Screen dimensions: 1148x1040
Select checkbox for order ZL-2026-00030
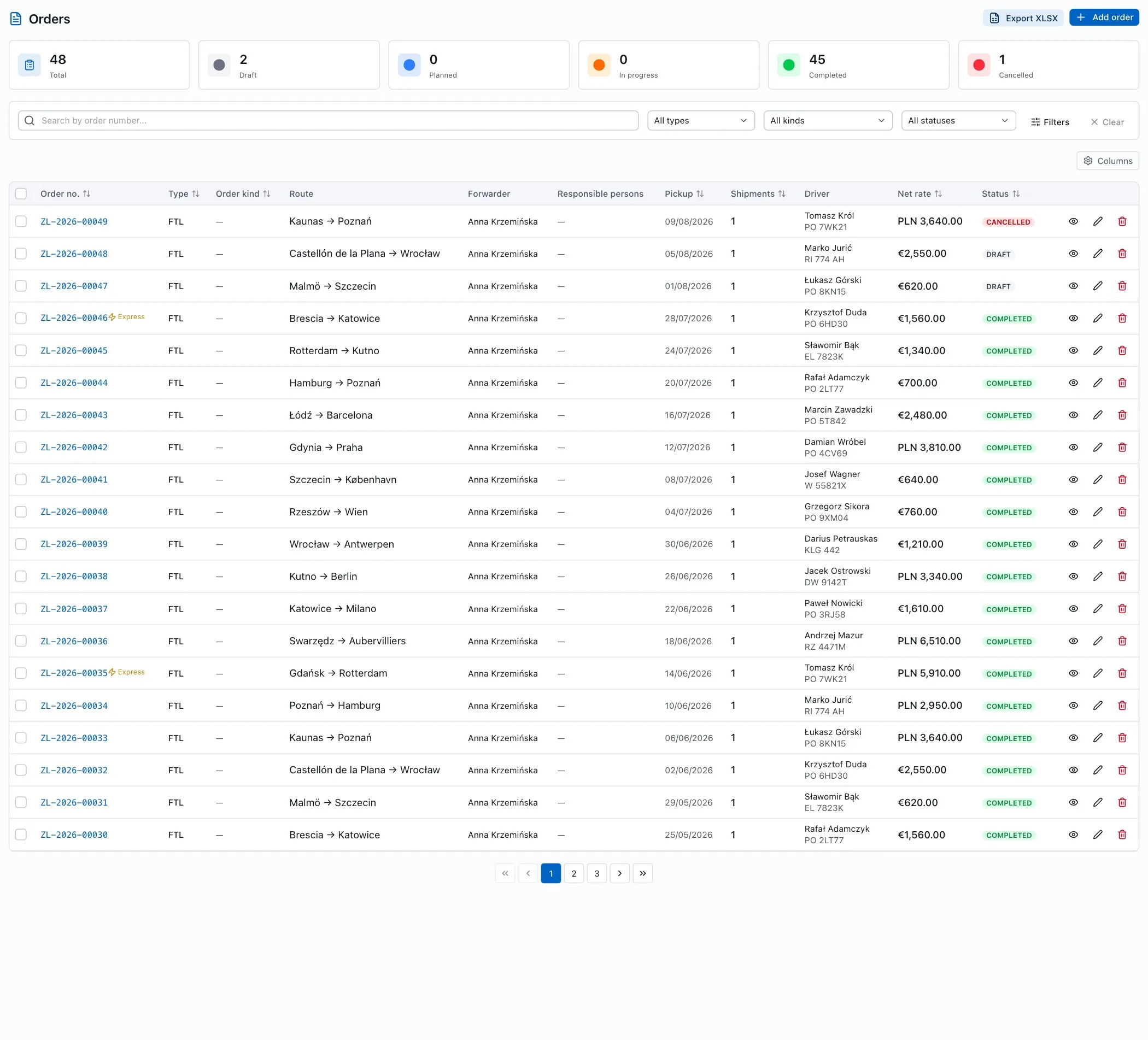[21, 835]
